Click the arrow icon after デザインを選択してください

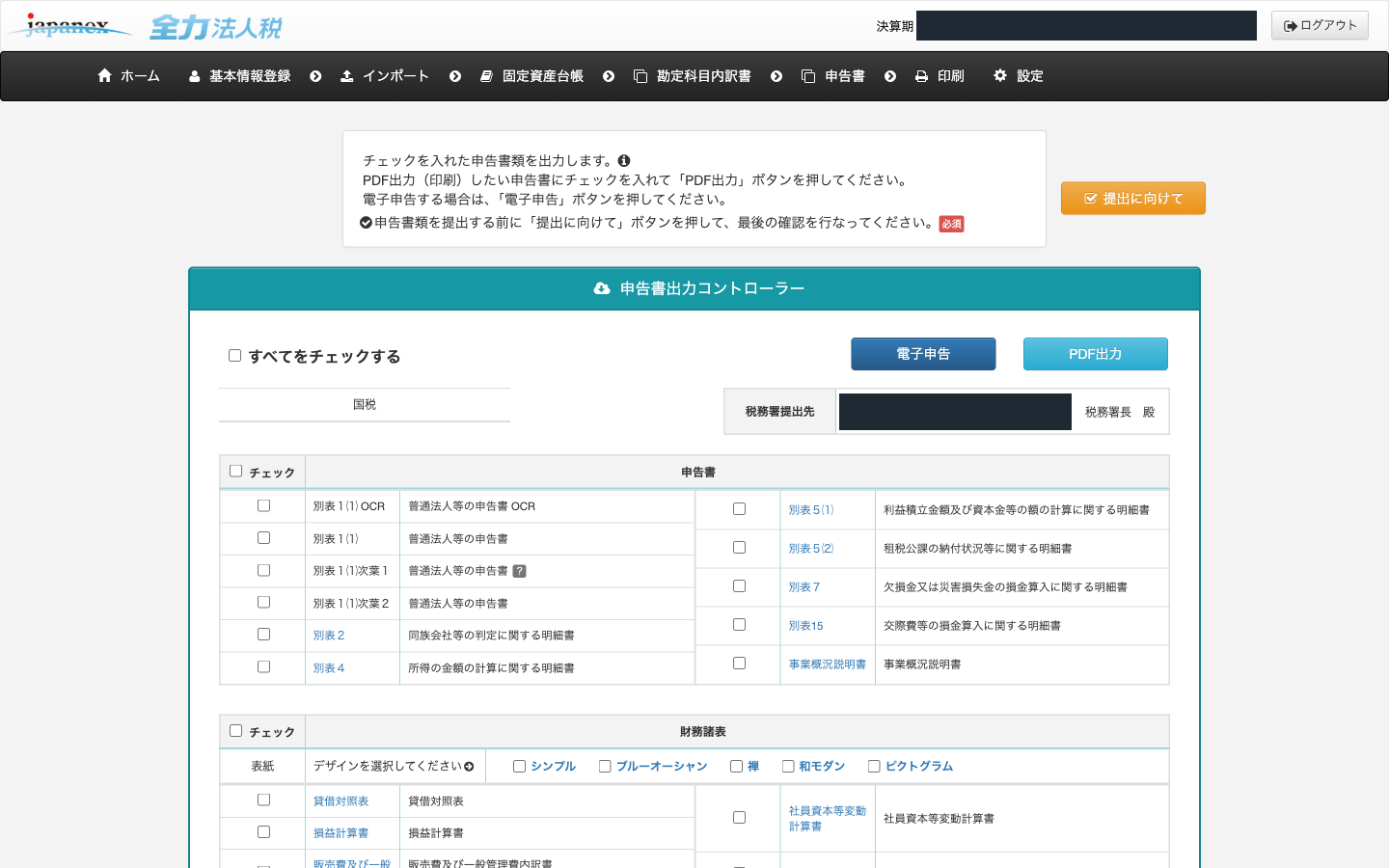[x=469, y=767]
